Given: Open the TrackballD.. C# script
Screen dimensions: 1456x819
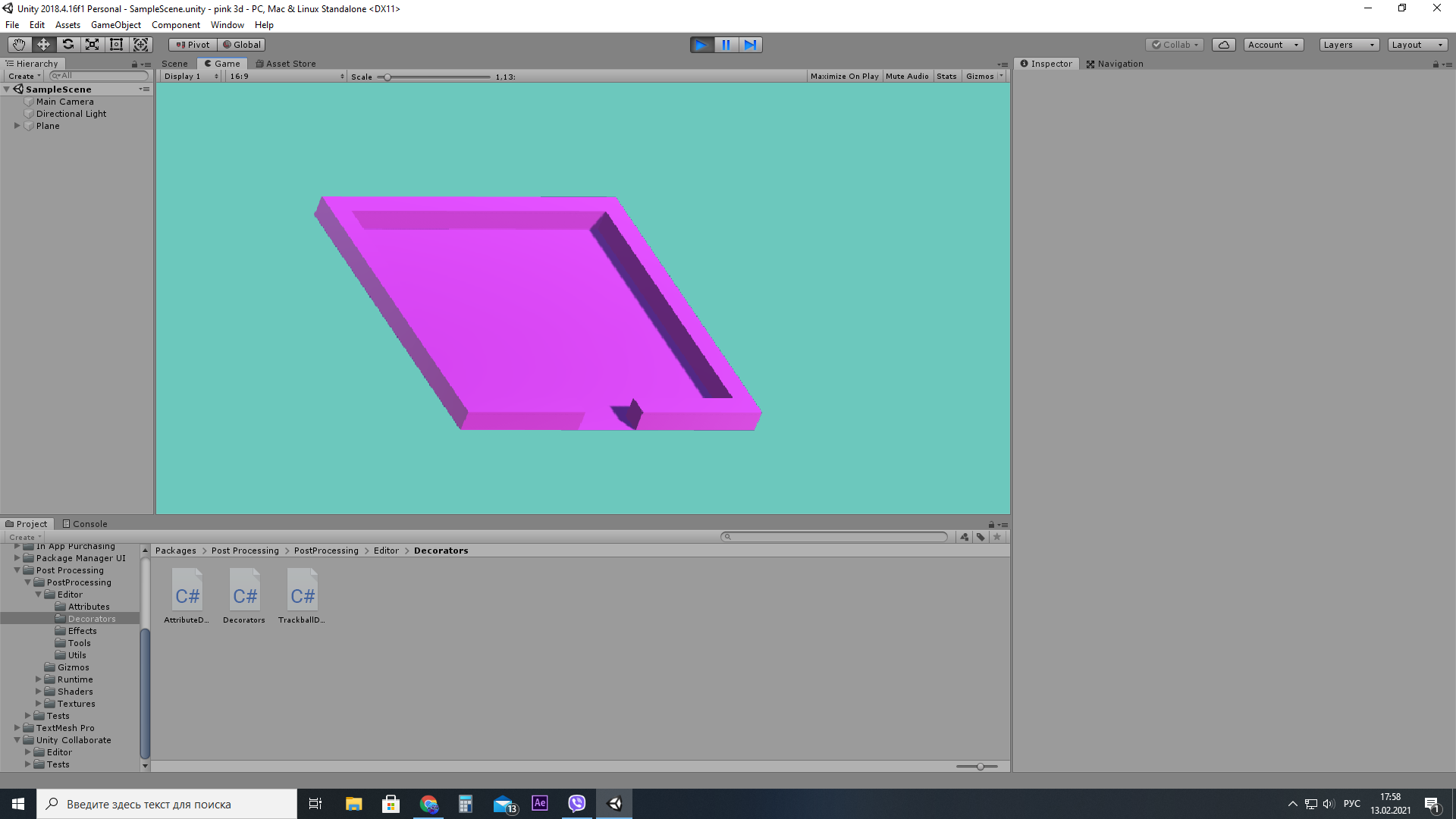Looking at the screenshot, I should (302, 596).
